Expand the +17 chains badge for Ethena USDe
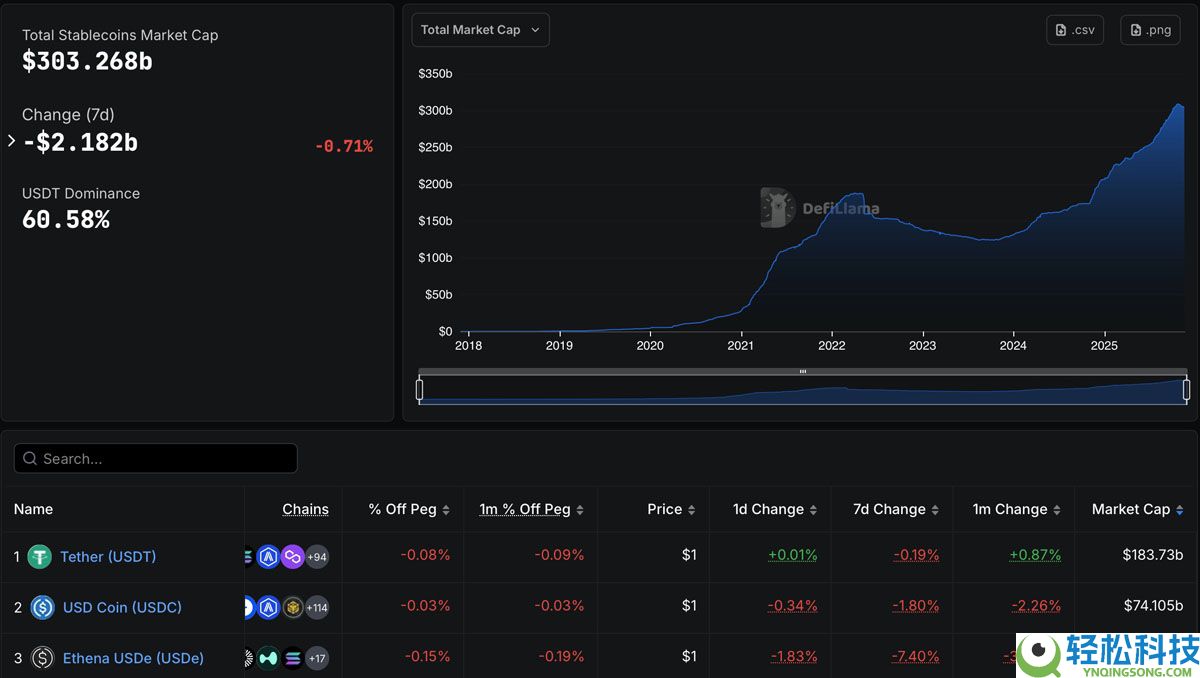 [x=316, y=657]
